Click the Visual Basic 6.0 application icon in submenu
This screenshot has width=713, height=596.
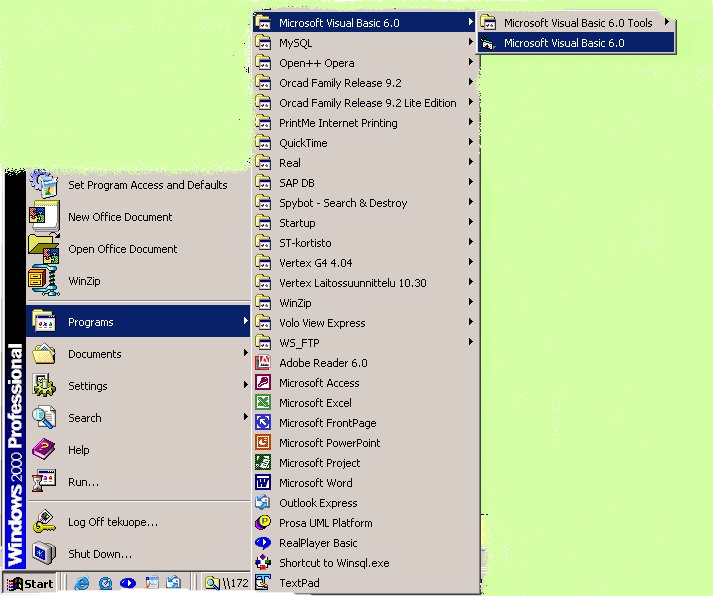pyautogui.click(x=488, y=43)
